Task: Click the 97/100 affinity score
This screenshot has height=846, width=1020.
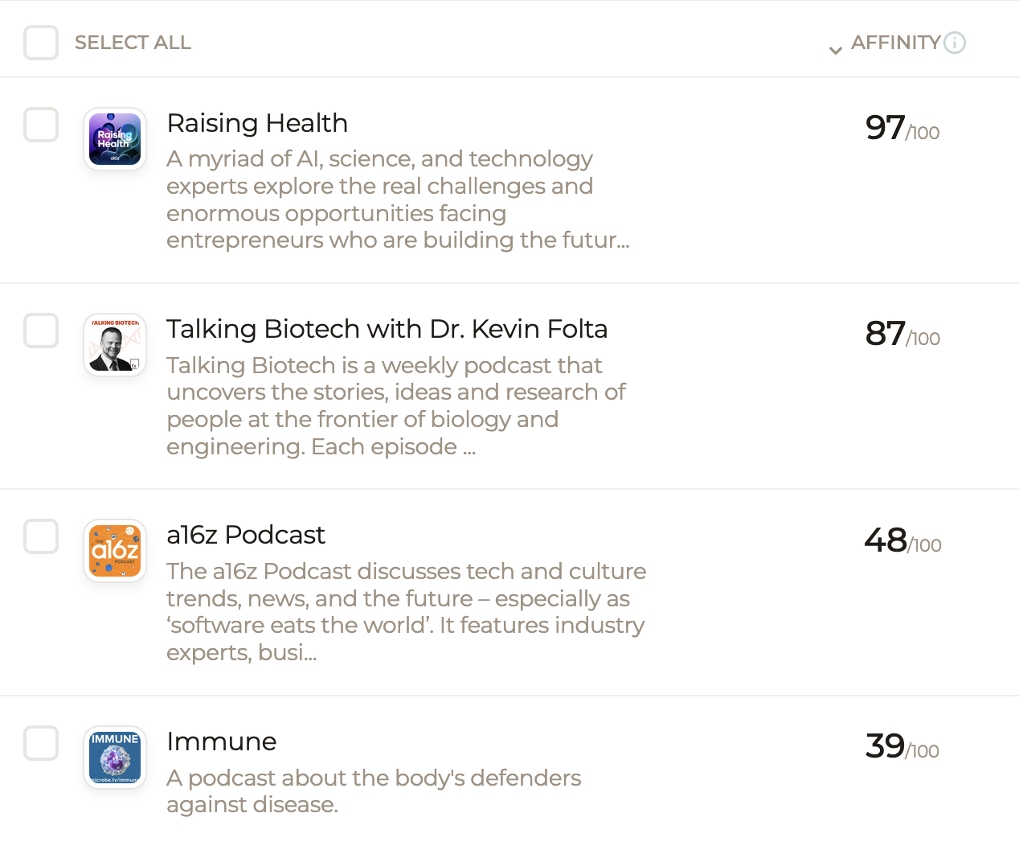Action: [902, 128]
